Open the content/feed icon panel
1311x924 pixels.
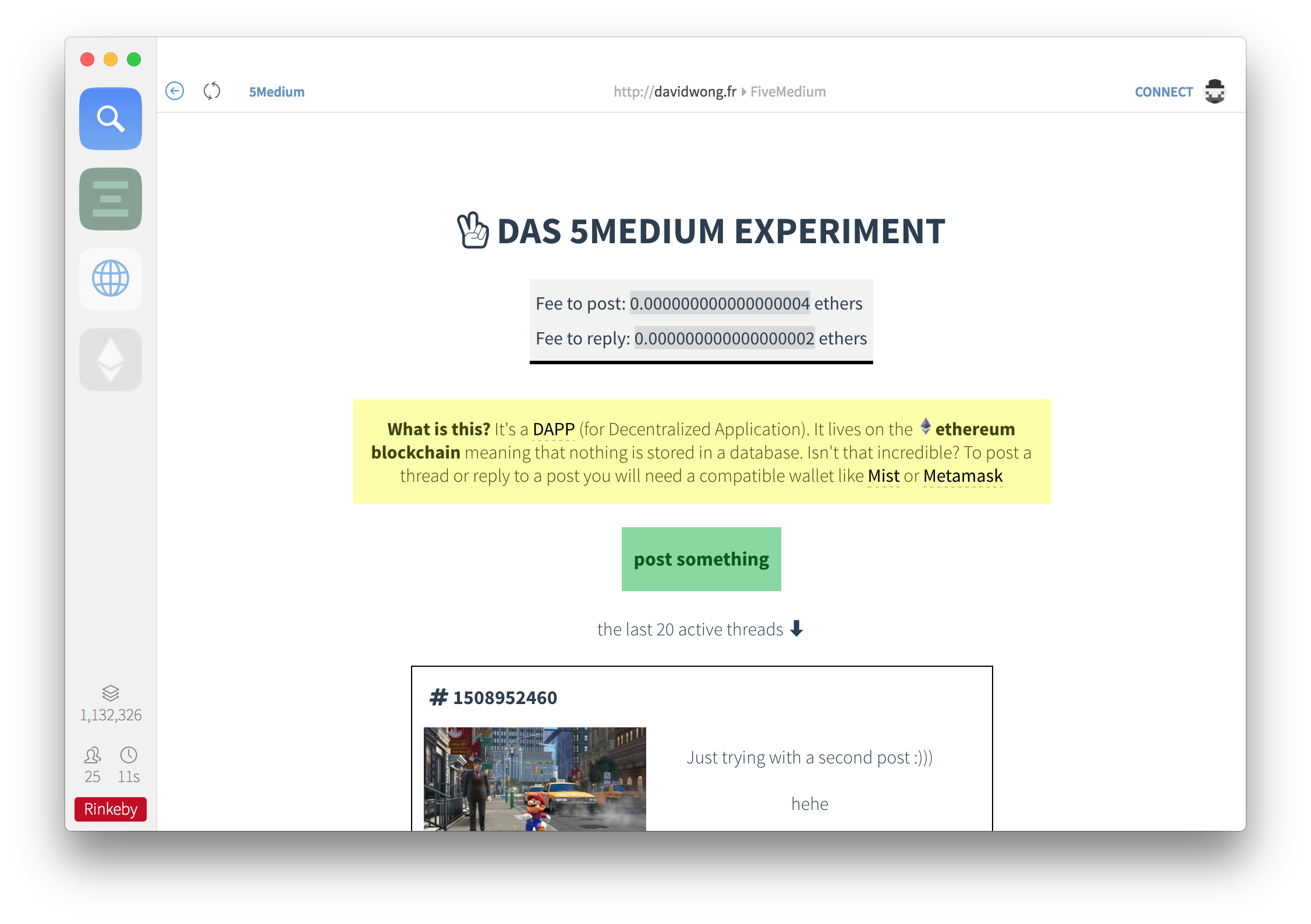click(x=110, y=199)
